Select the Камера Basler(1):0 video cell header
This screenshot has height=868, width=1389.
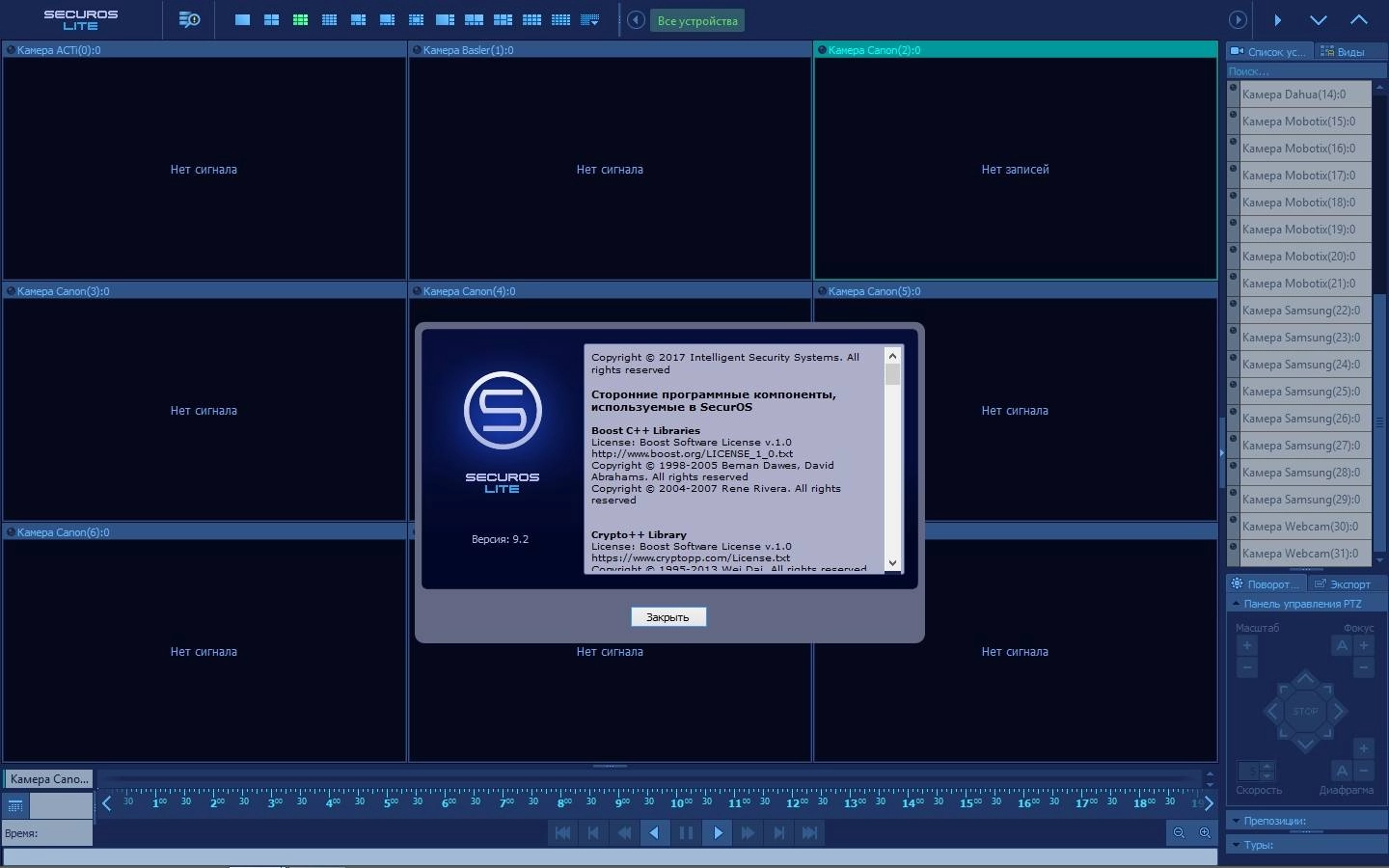[x=610, y=49]
